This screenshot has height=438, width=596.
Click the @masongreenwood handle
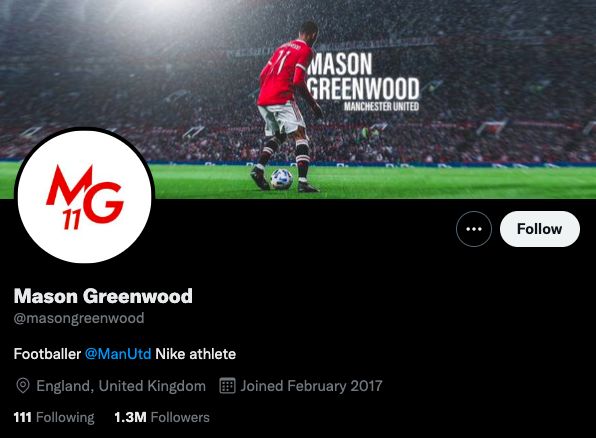point(79,318)
